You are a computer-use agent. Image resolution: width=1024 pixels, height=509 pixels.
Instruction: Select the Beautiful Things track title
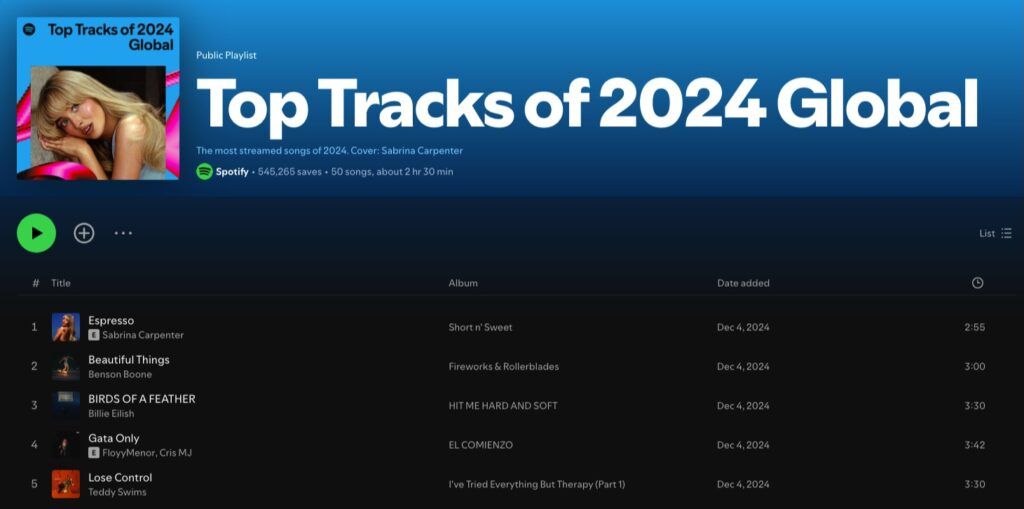(129, 359)
